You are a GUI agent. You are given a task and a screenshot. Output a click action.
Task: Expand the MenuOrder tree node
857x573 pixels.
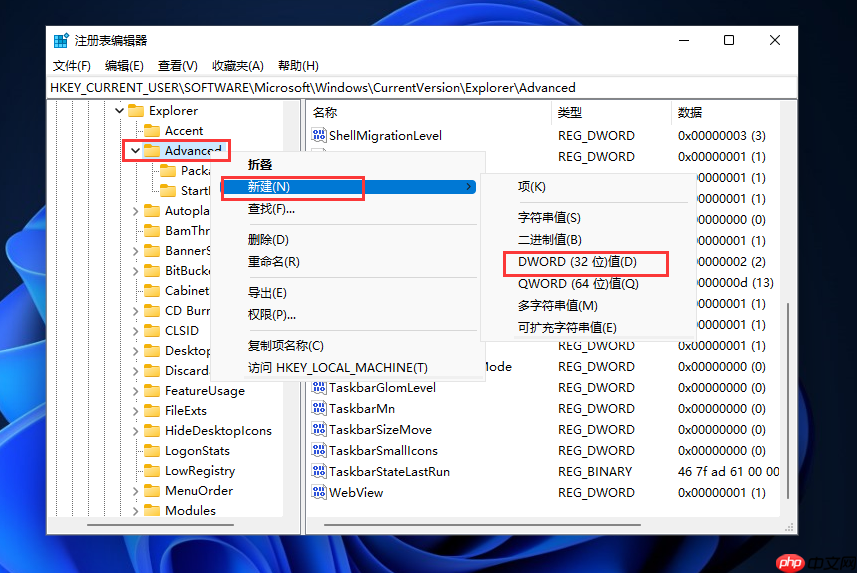[x=136, y=491]
